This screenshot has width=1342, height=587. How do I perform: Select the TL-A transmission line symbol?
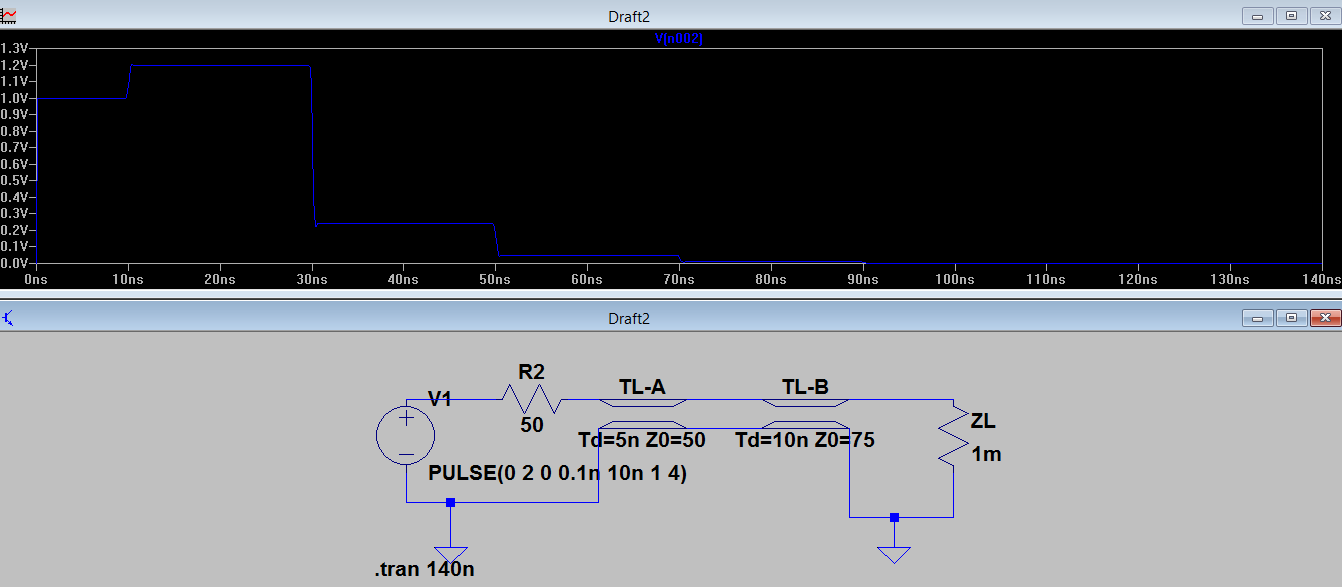click(x=643, y=404)
